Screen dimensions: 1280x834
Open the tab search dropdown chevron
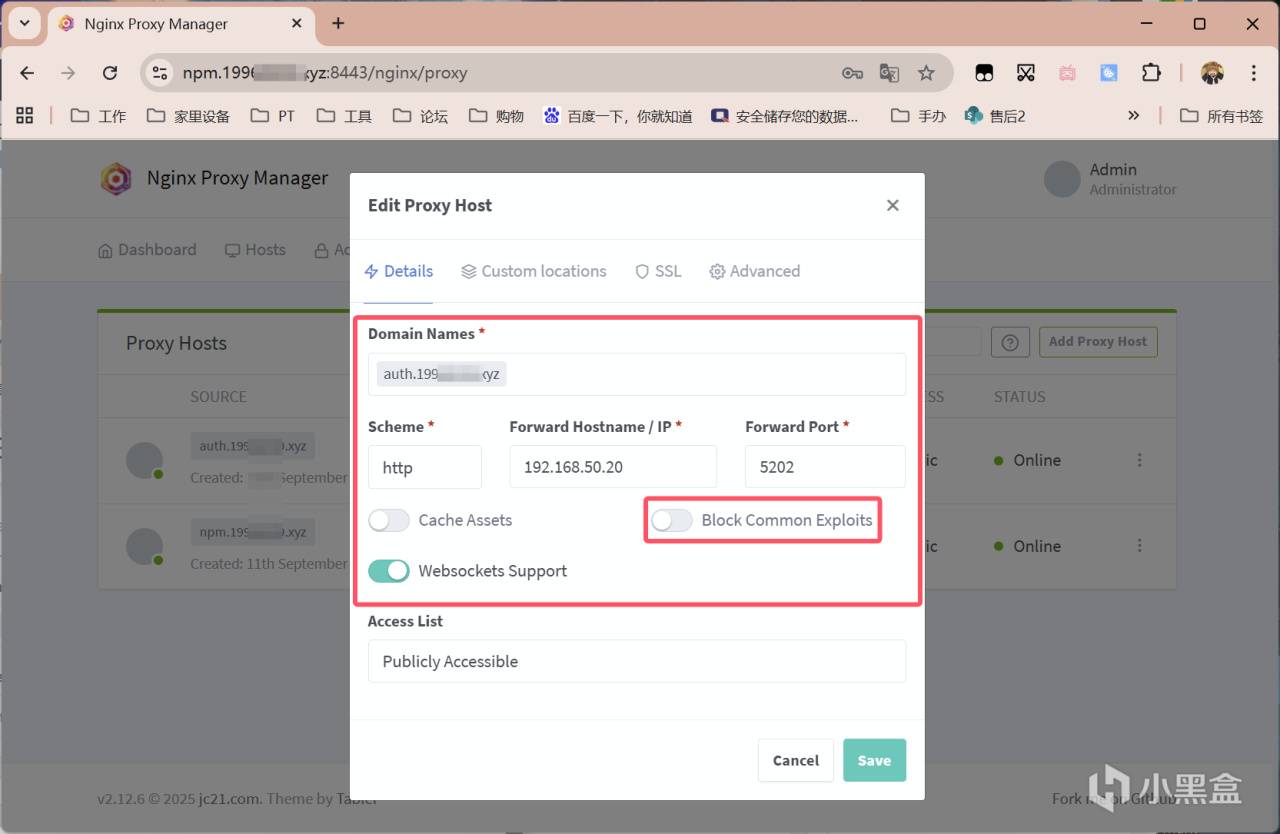[24, 23]
